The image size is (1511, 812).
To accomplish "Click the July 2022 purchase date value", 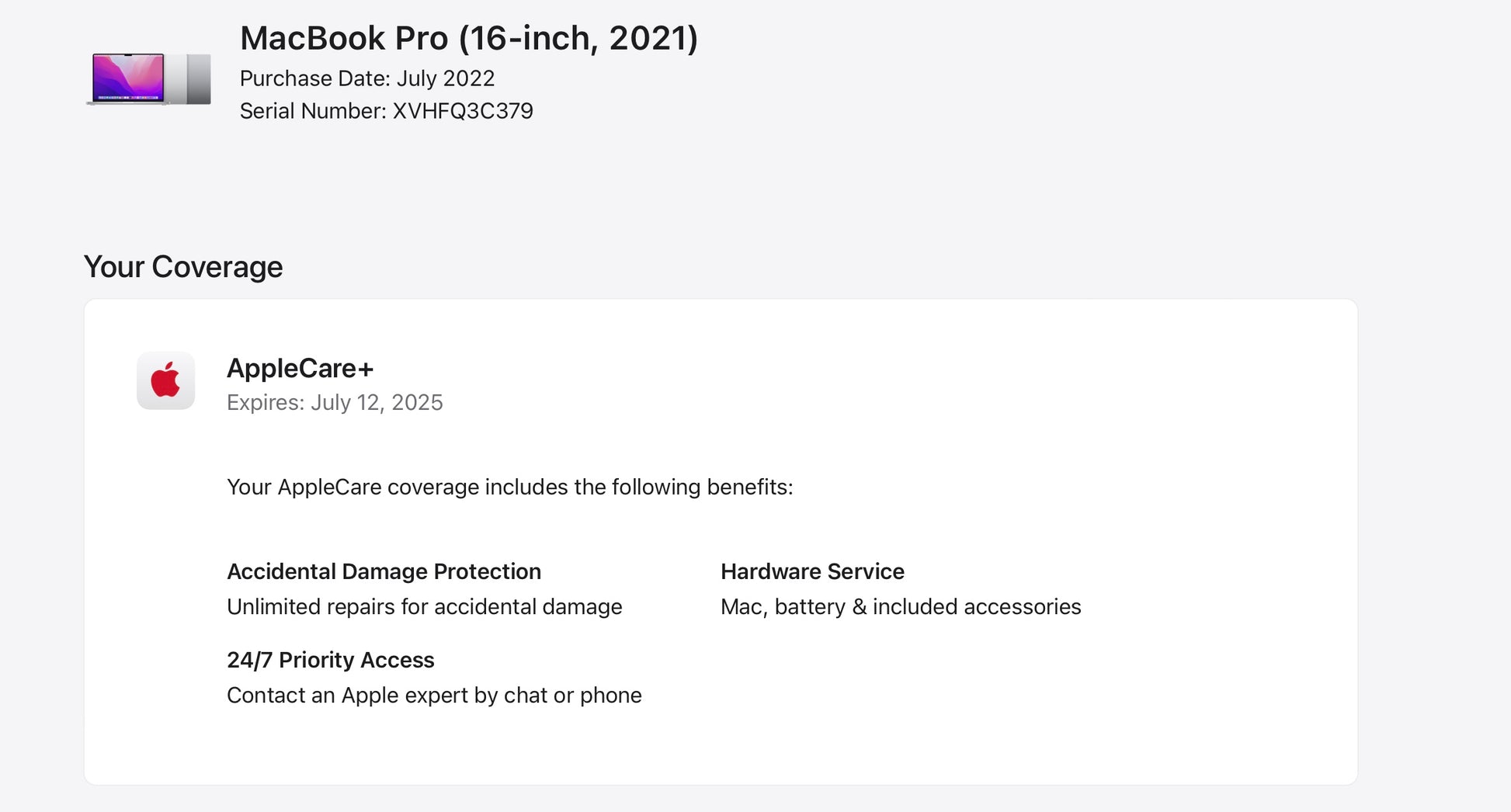I will point(446,78).
